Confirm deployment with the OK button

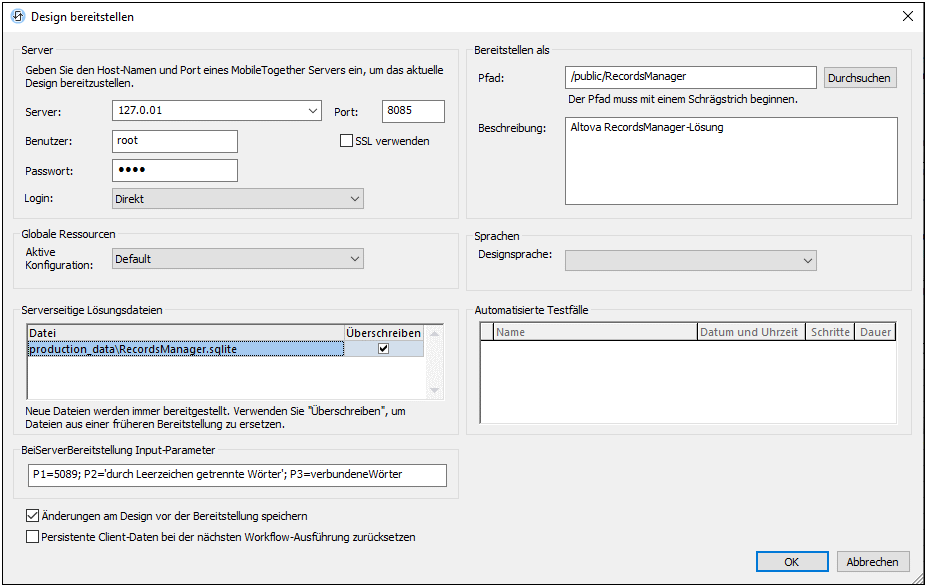[791, 562]
